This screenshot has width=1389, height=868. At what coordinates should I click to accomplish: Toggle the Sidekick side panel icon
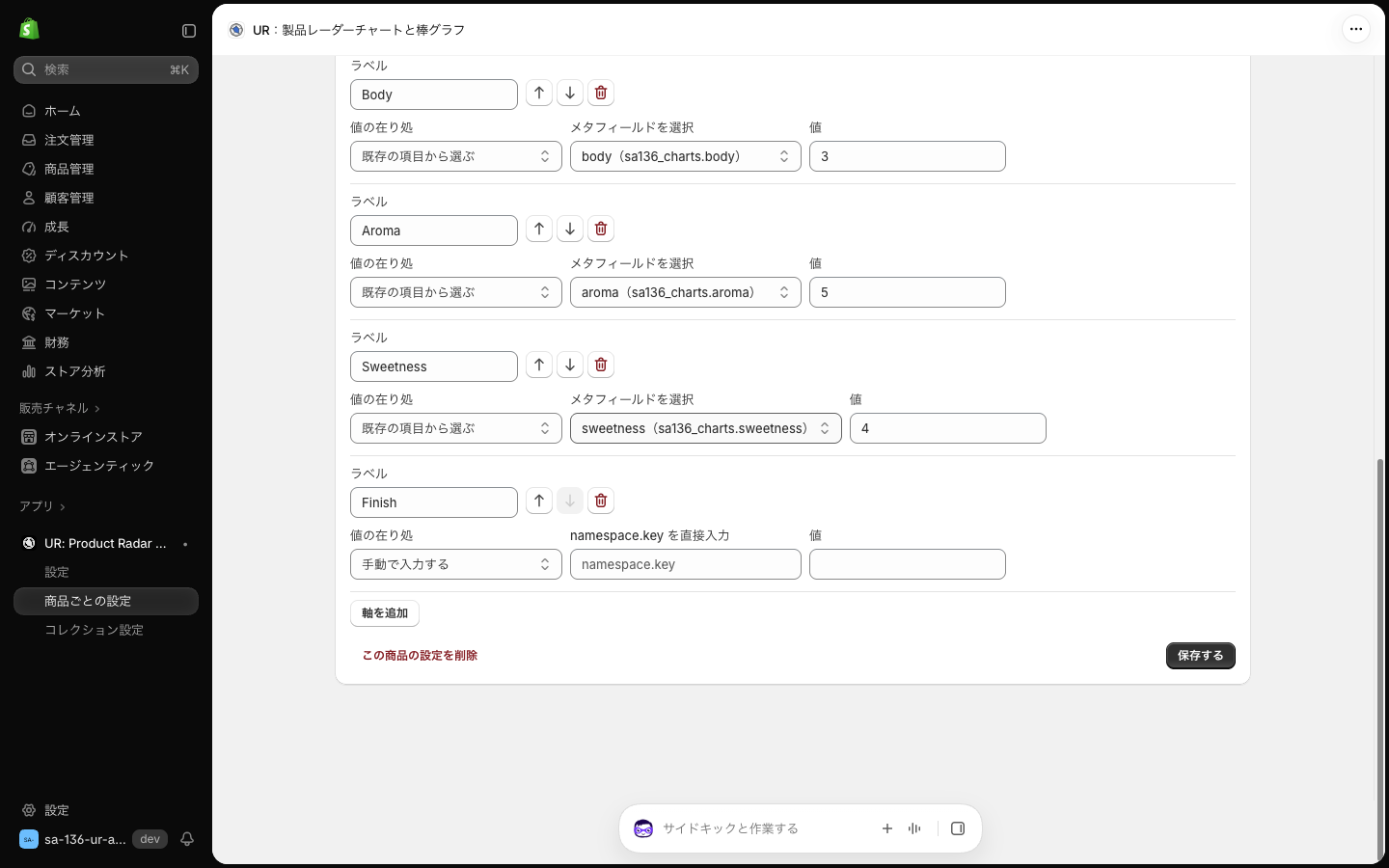(958, 828)
